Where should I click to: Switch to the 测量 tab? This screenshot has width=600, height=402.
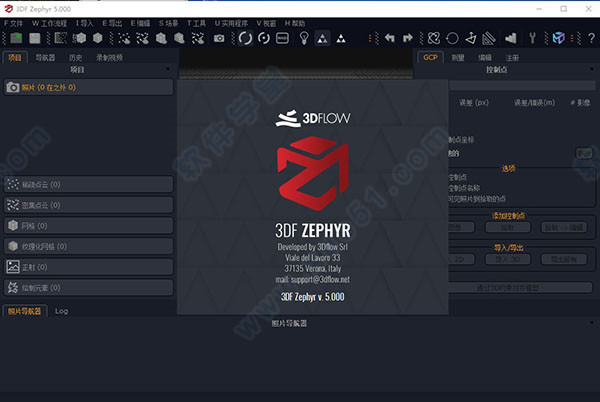tap(458, 57)
